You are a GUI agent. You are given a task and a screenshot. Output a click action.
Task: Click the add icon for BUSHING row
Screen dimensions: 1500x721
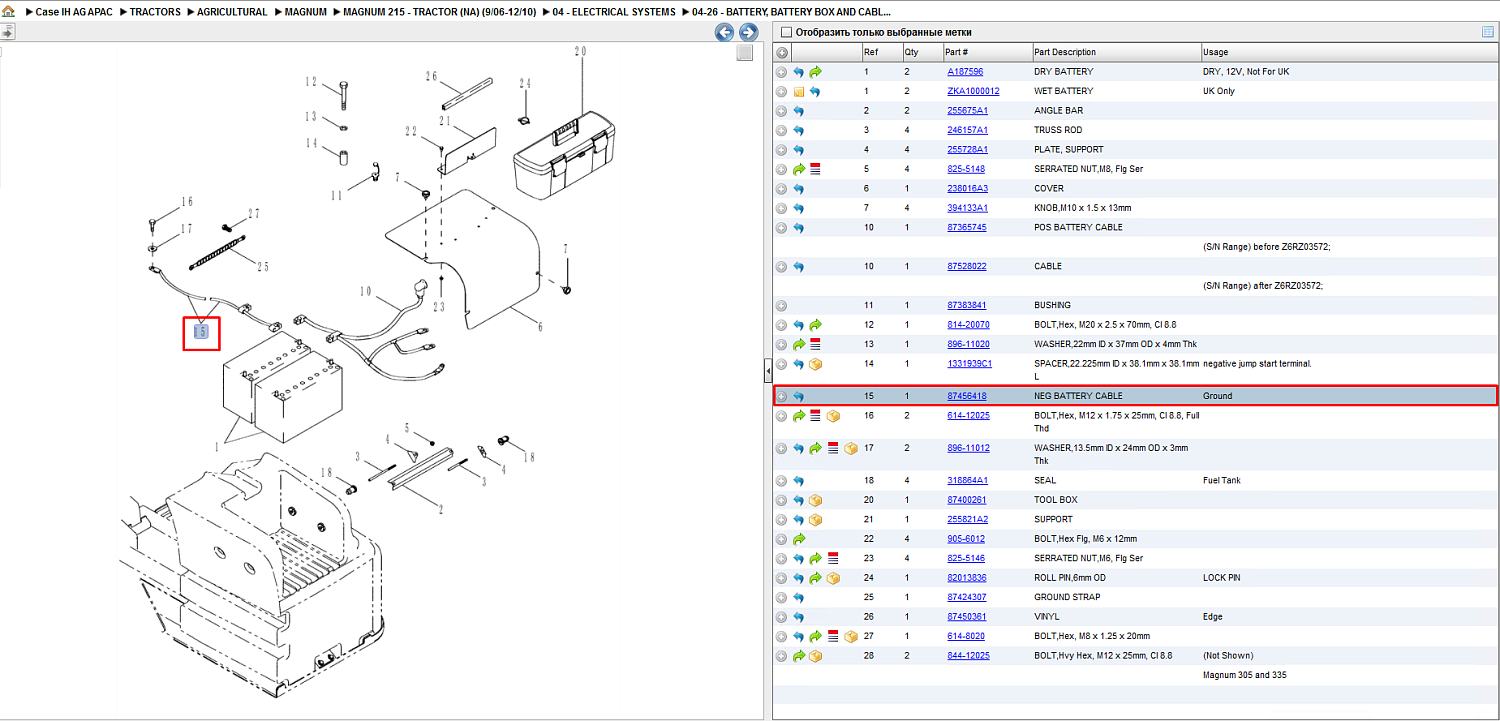point(782,306)
